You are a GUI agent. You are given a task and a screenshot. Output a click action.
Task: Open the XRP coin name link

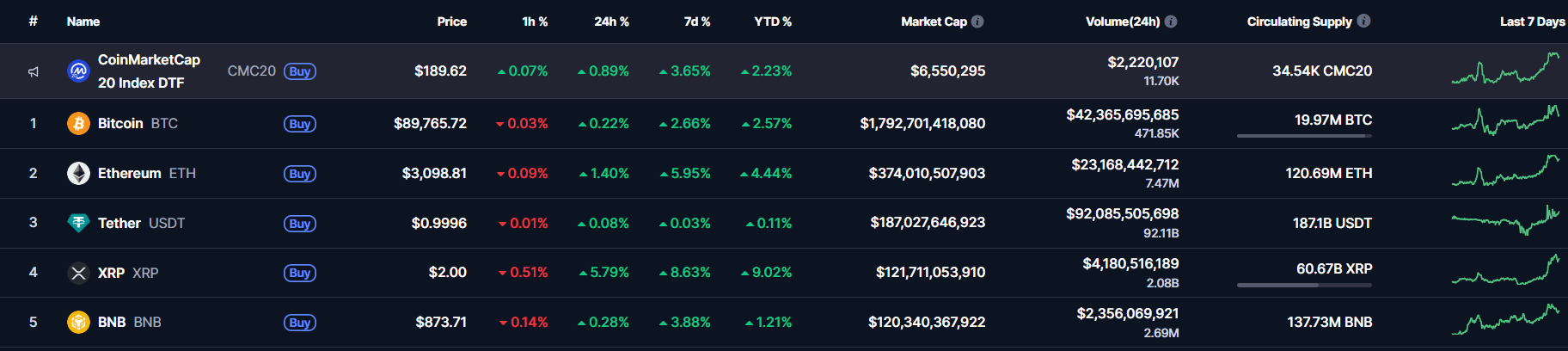(x=111, y=273)
